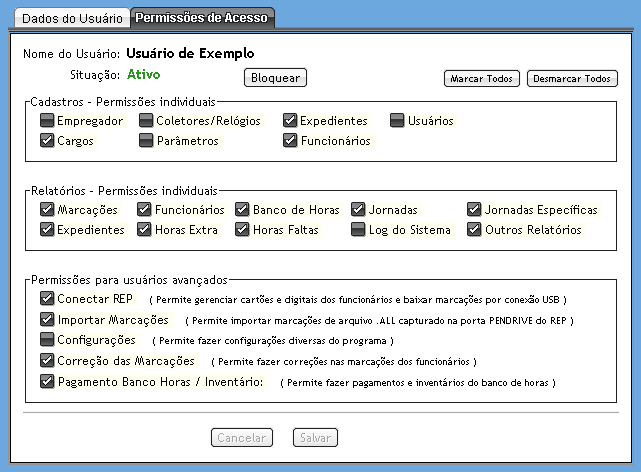Disable the Banco de Horas report
Viewport: 641px width, 472px height.
click(x=243, y=210)
